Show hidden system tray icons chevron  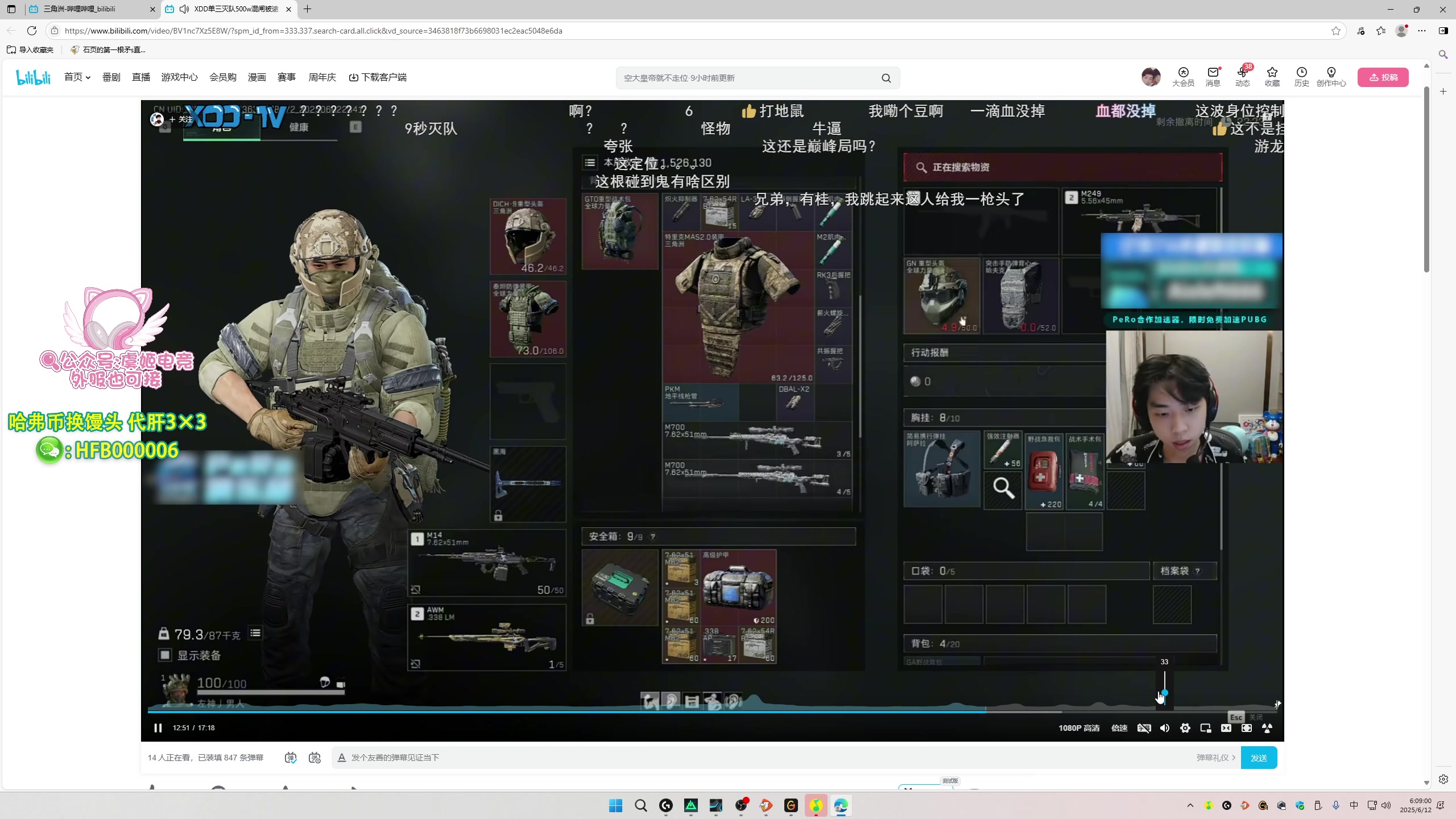coord(1190,805)
